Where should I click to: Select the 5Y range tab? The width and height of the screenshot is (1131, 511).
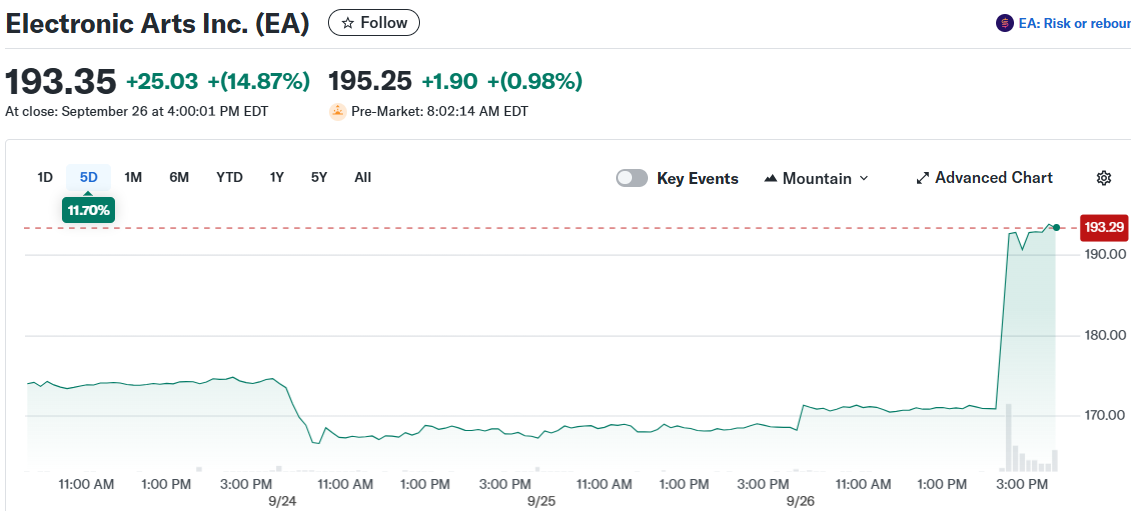319,178
